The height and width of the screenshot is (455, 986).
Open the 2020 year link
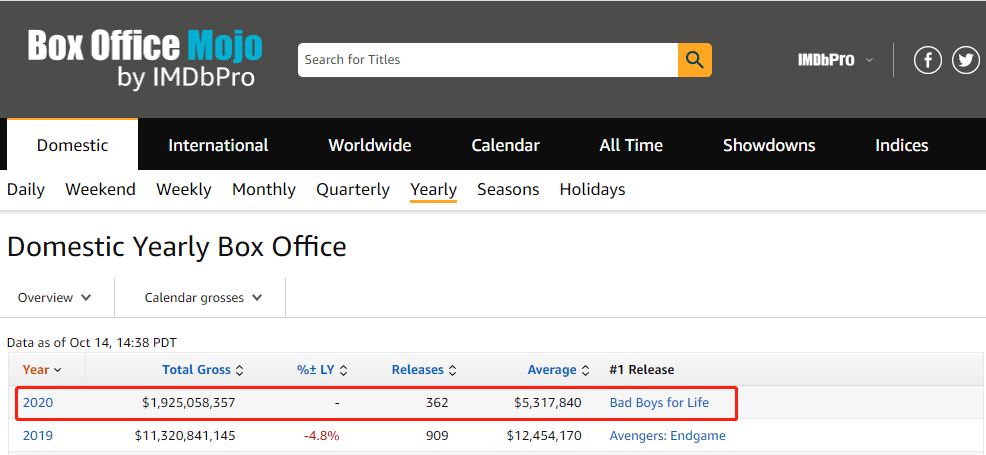click(38, 403)
